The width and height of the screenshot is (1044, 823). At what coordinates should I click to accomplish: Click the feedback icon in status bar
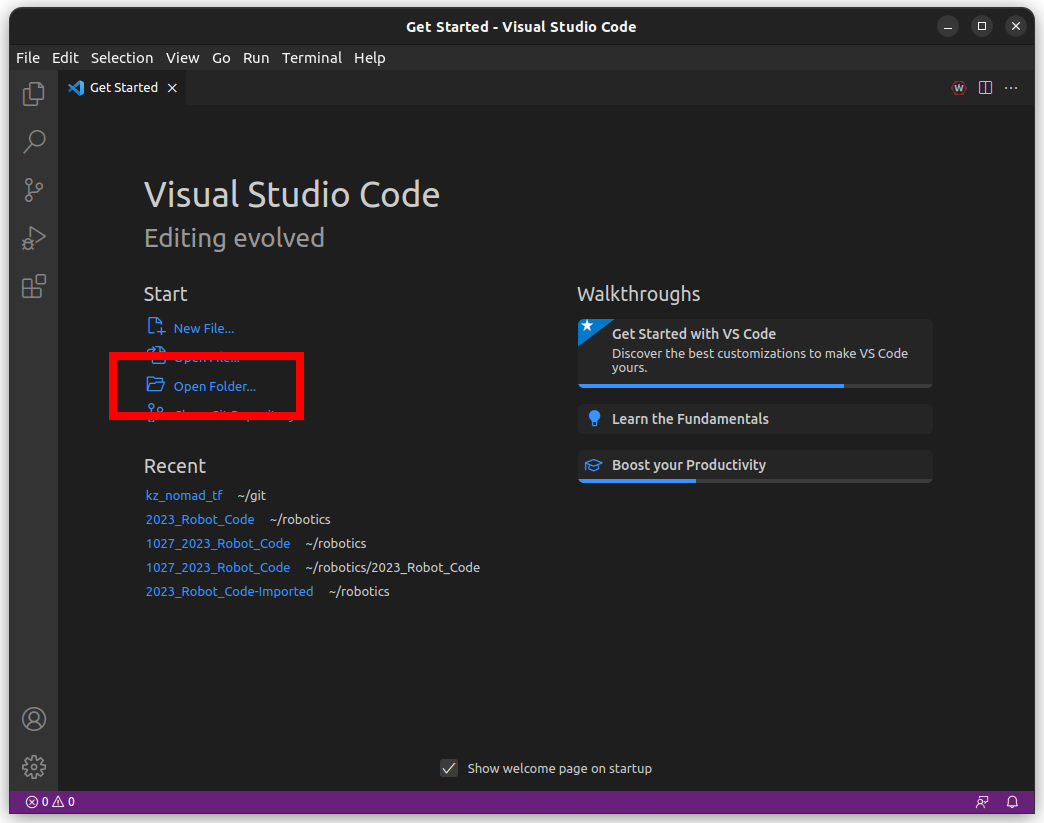point(981,802)
